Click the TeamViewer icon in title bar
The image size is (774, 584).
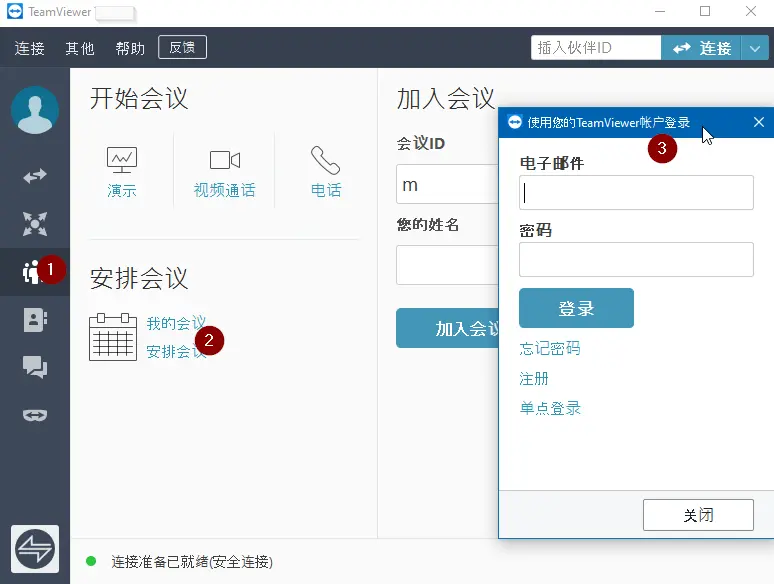tap(15, 11)
